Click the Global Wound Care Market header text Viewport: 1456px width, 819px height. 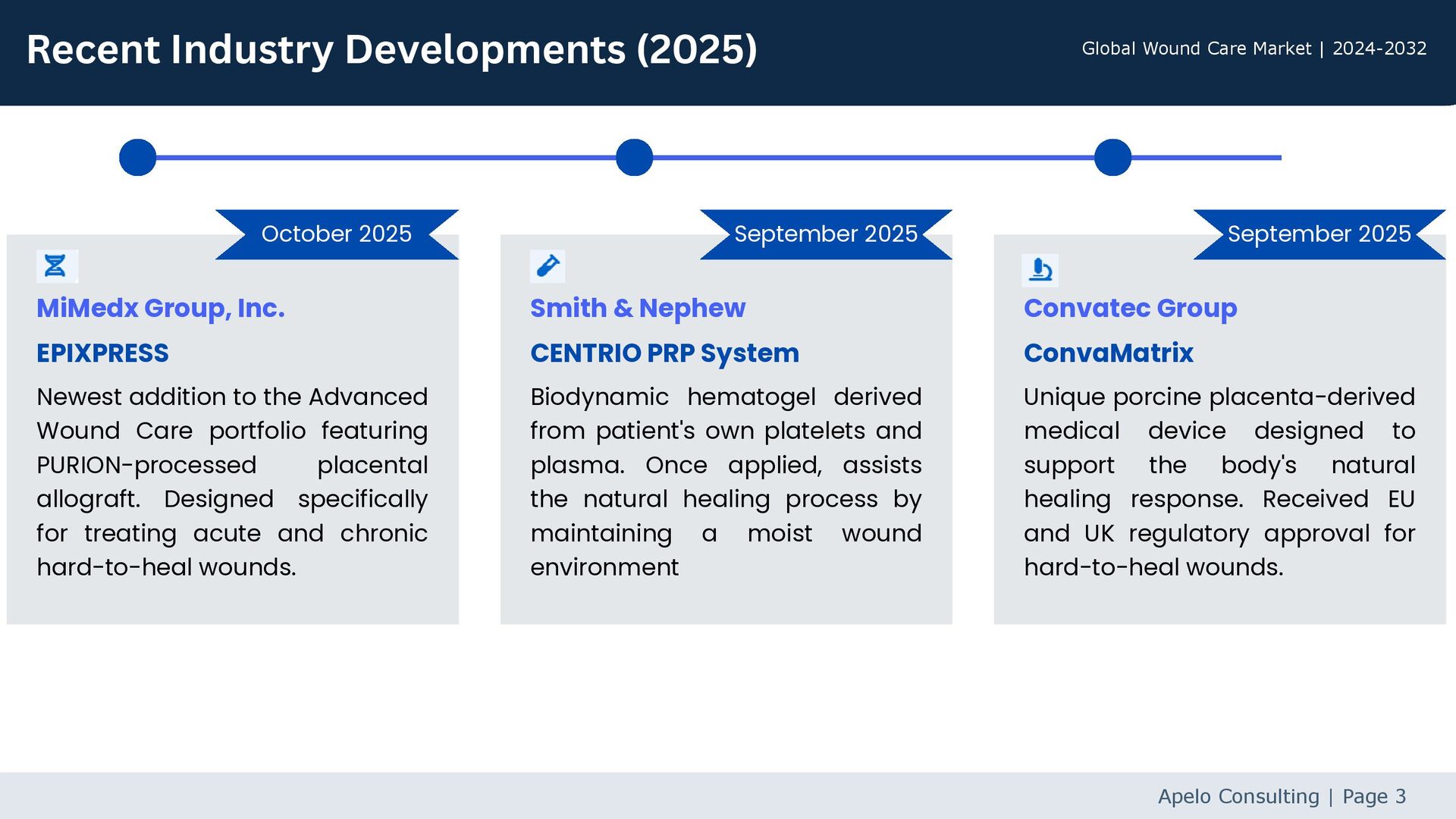click(x=1254, y=49)
